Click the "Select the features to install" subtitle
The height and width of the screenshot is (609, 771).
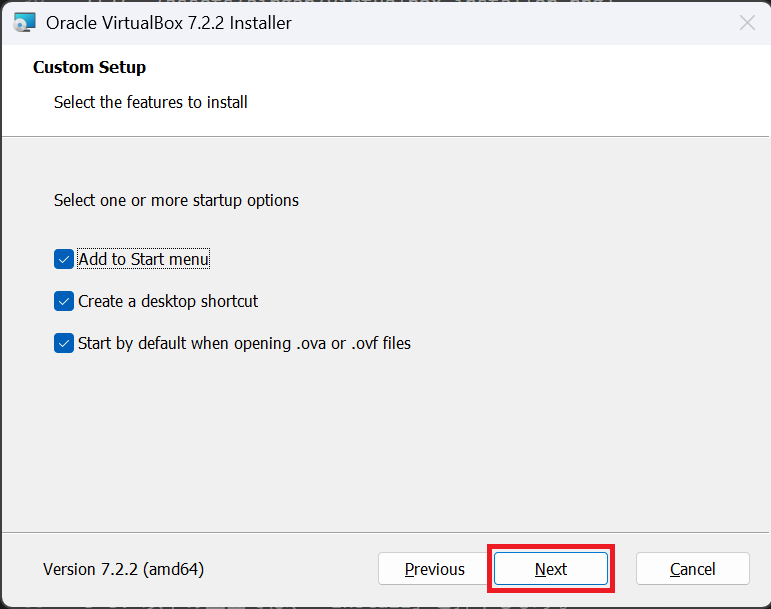tap(150, 102)
